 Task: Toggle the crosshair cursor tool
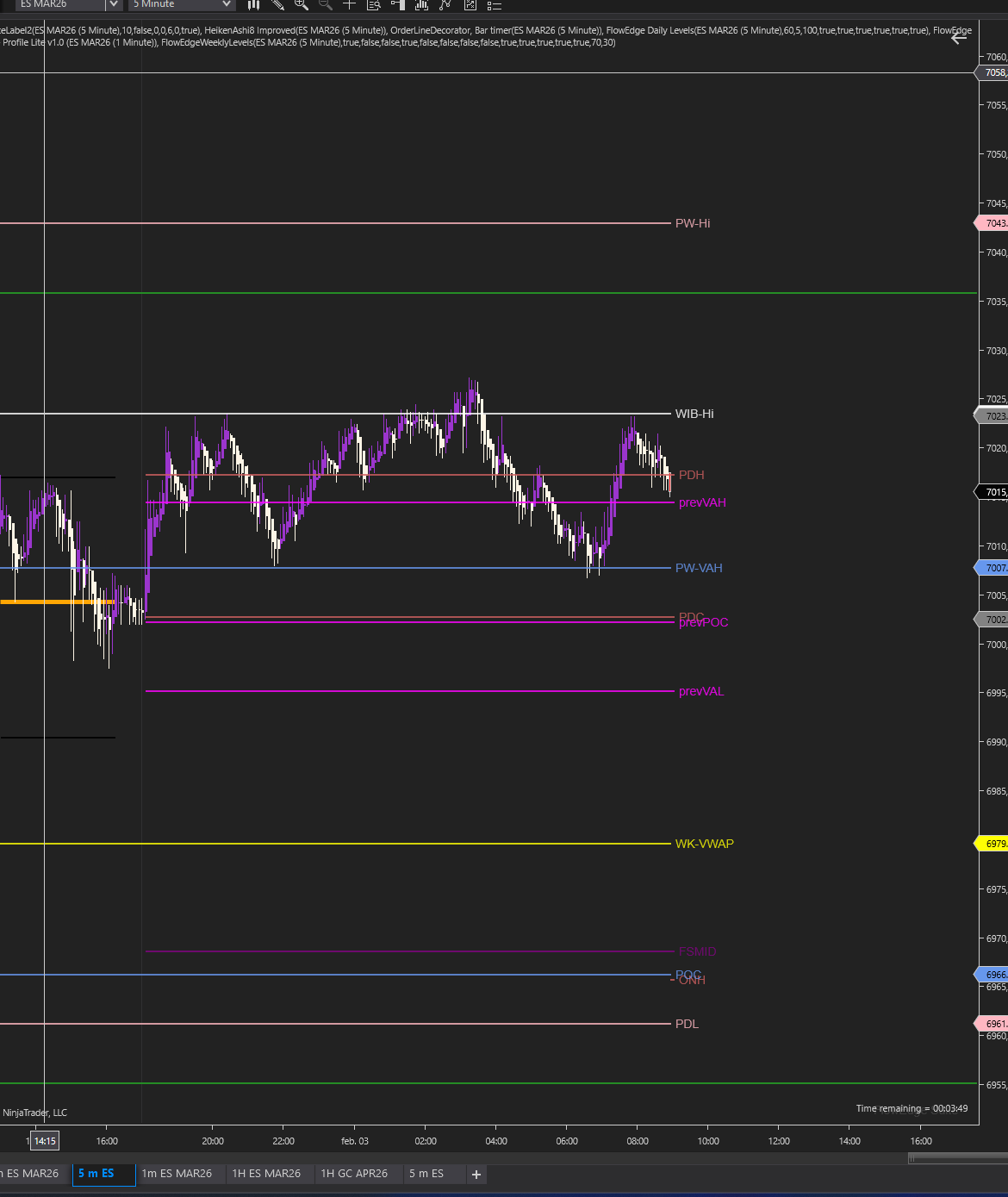click(350, 6)
